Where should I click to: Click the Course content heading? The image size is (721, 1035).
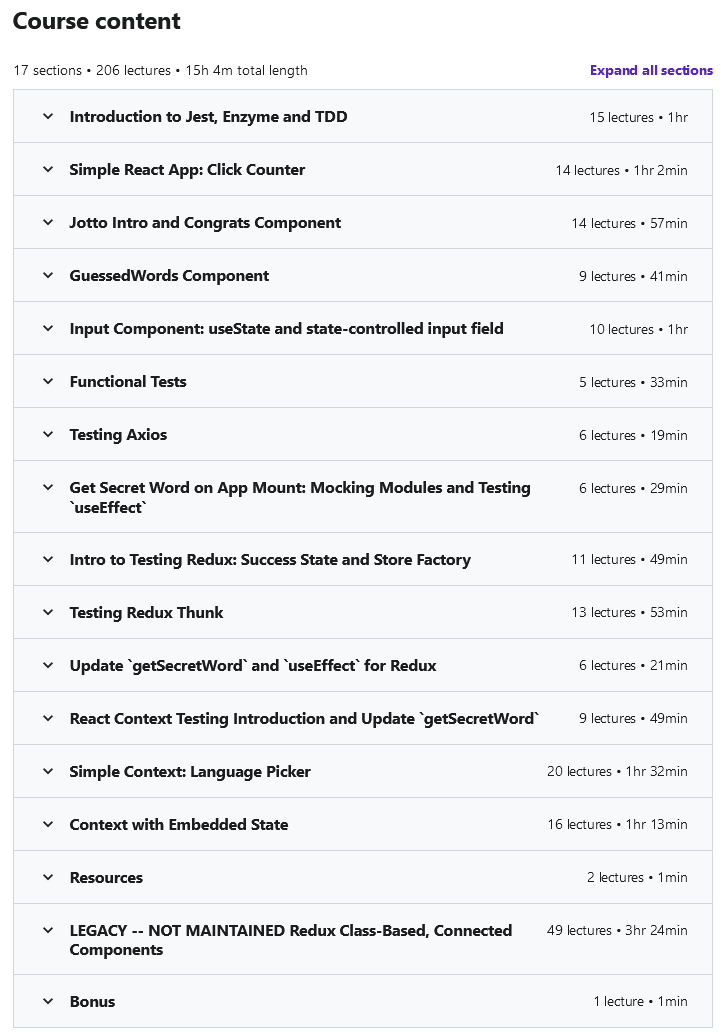pos(97,21)
